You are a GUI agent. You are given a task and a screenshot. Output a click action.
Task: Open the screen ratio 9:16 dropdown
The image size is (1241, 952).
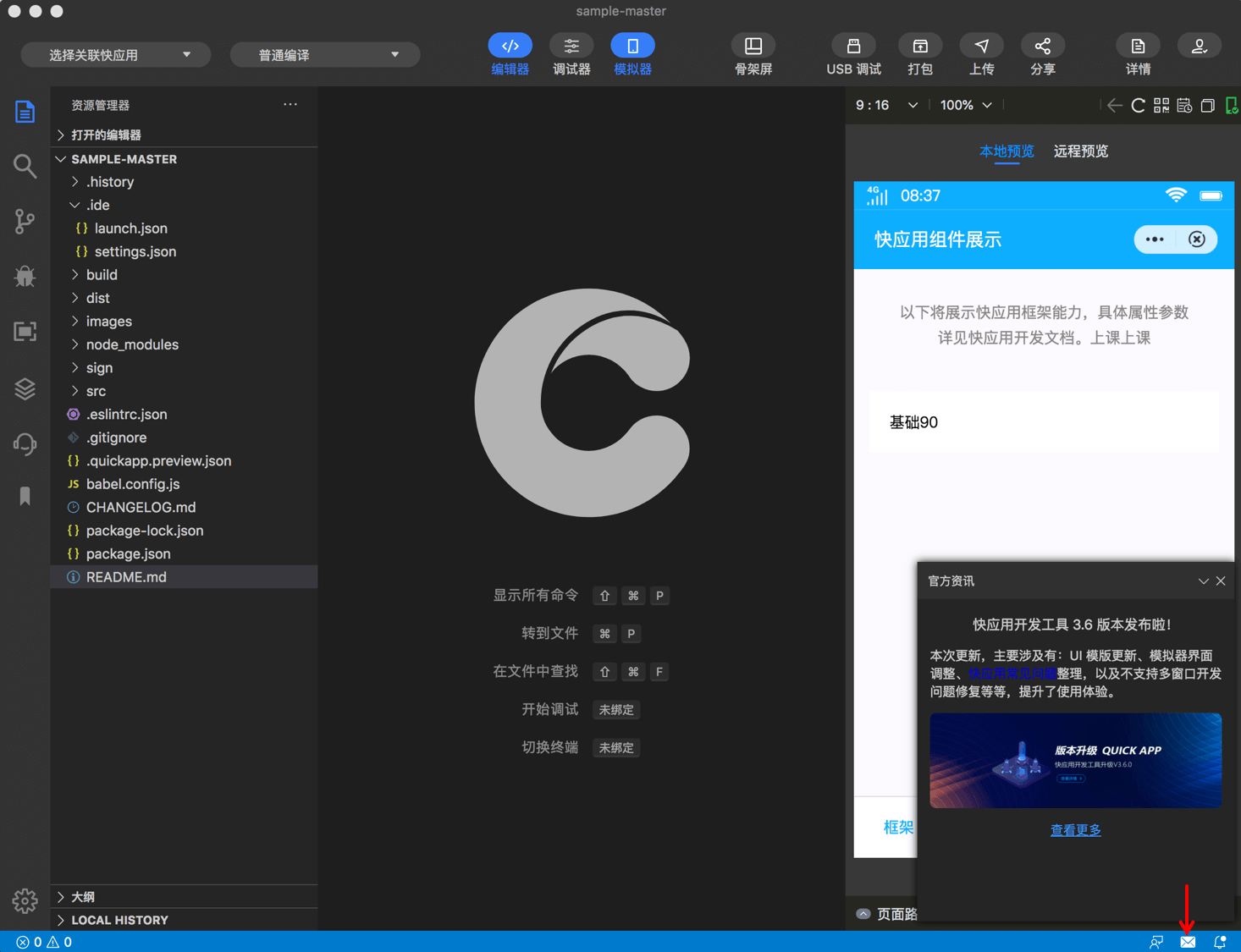[x=885, y=105]
